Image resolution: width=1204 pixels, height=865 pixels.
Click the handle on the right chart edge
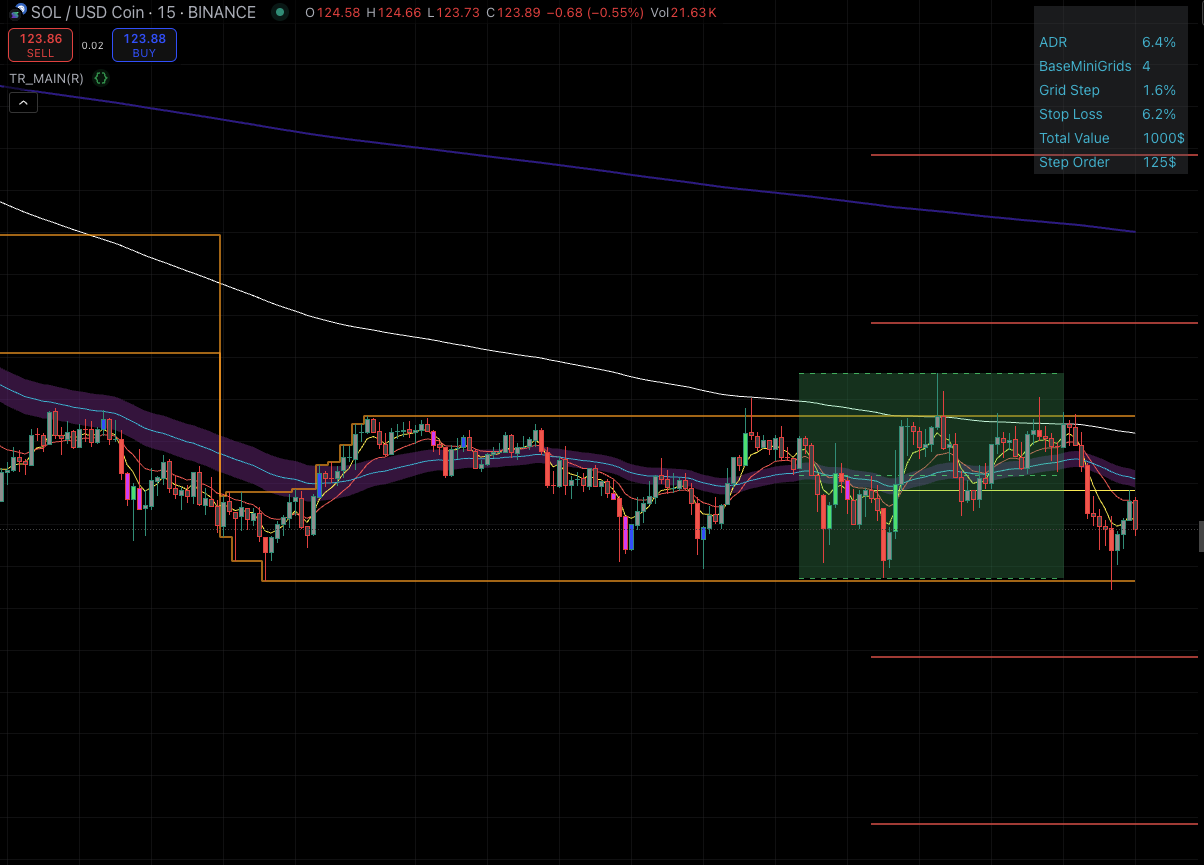tap(1201, 536)
